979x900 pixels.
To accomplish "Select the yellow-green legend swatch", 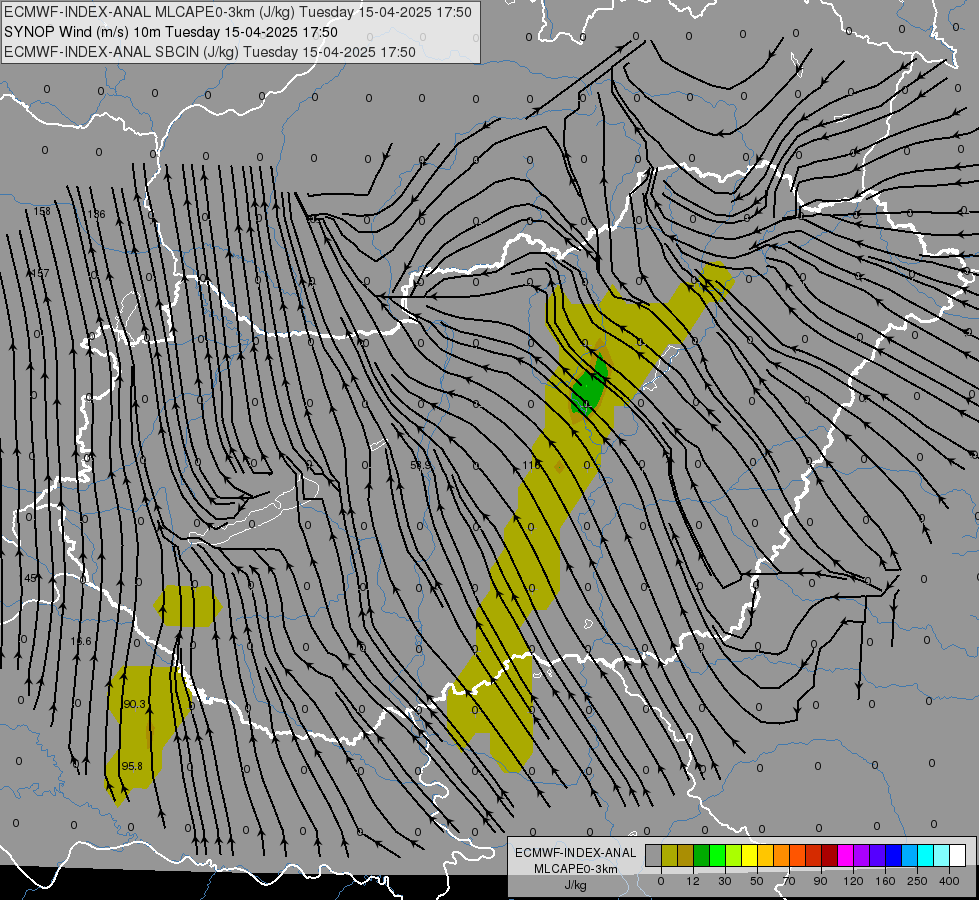I will coord(734,856).
